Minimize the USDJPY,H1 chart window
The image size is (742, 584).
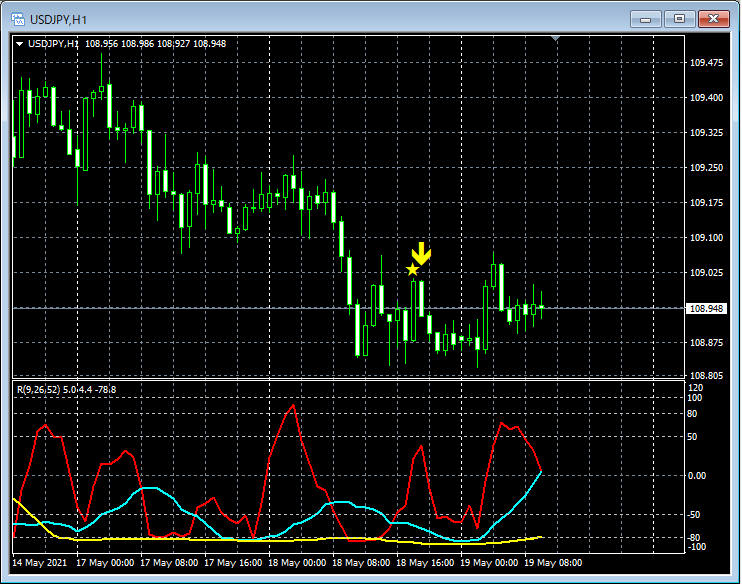(x=645, y=19)
